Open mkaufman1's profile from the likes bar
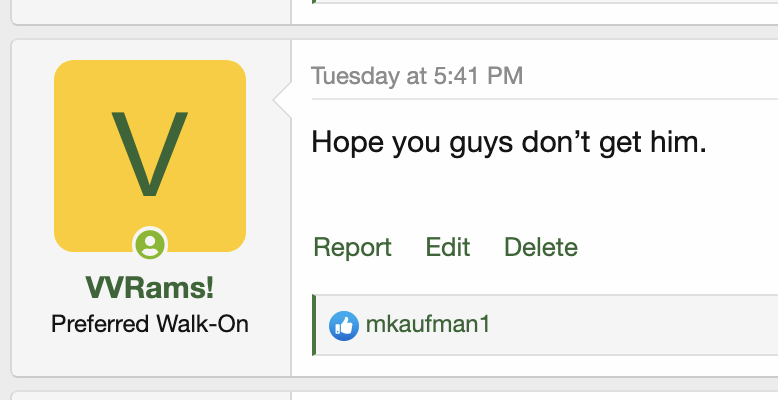The width and height of the screenshot is (778, 400). 428,325
